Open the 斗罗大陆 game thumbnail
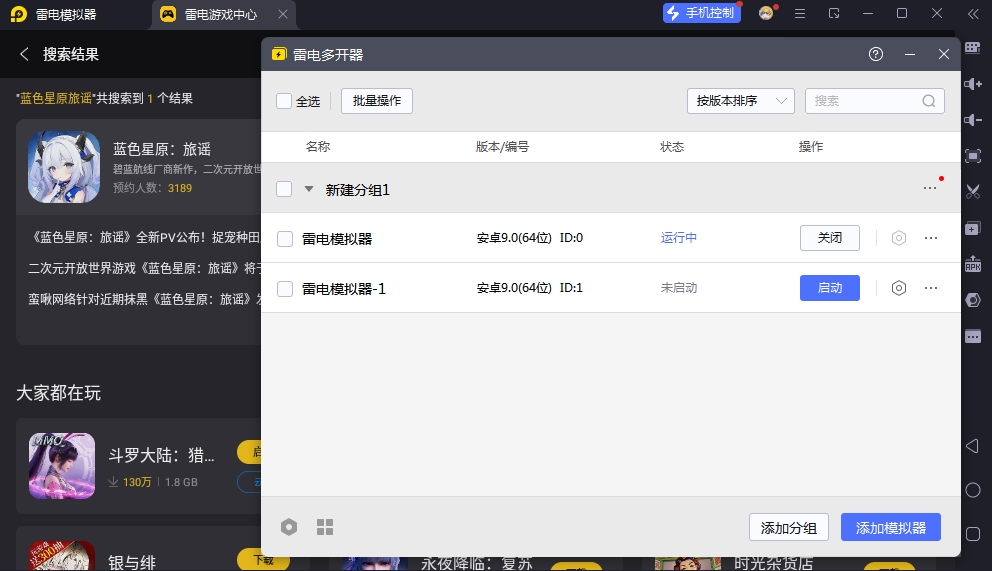992x571 pixels. 62,466
